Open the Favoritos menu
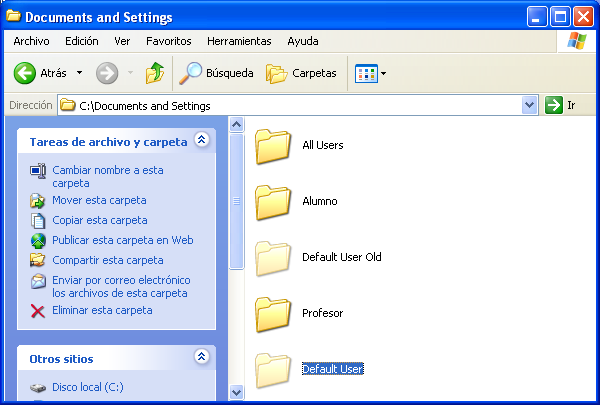600x405 pixels. pyautogui.click(x=168, y=41)
